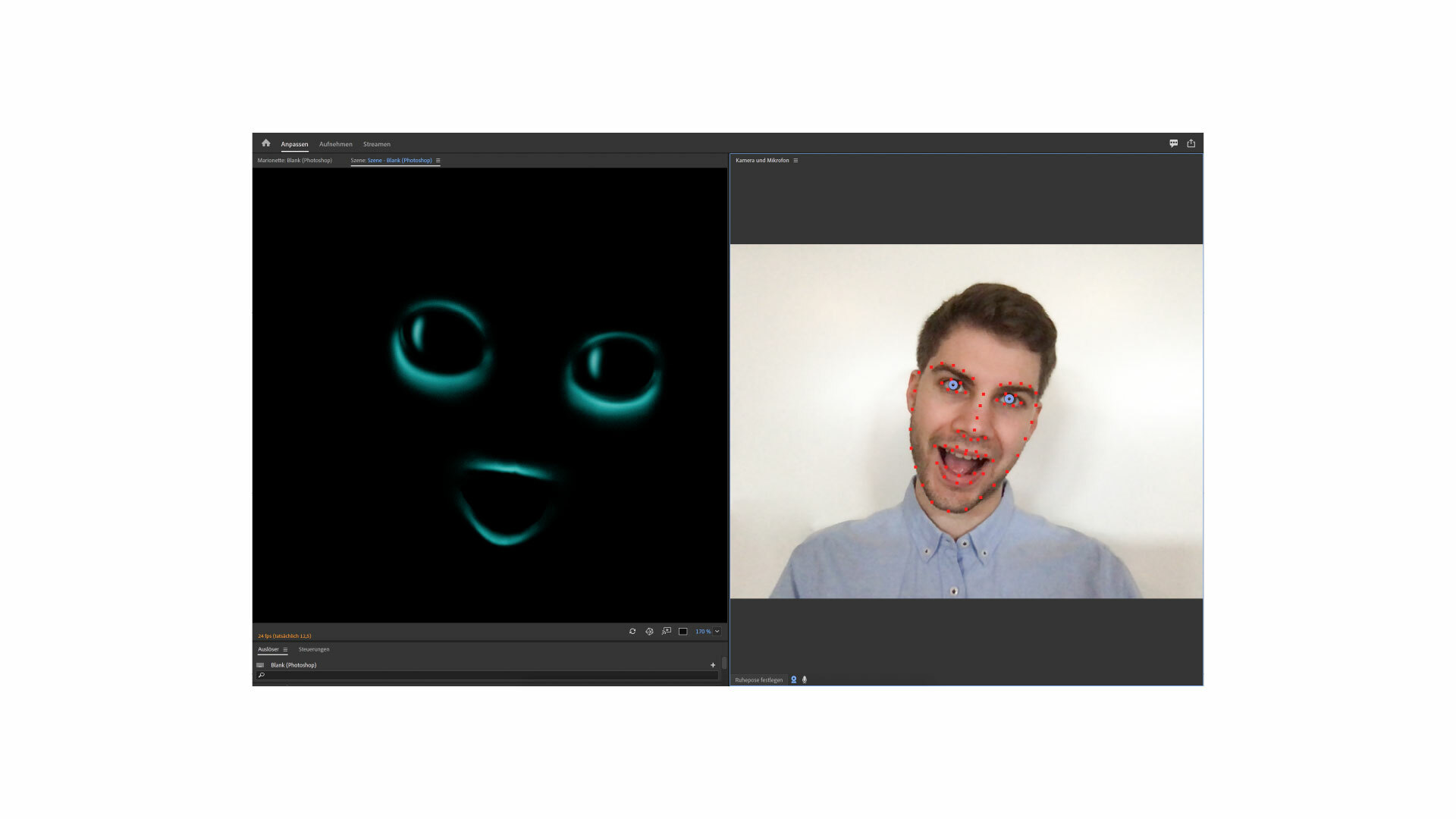Add a new trigger with plus icon
The image size is (1456, 819).
(x=713, y=665)
